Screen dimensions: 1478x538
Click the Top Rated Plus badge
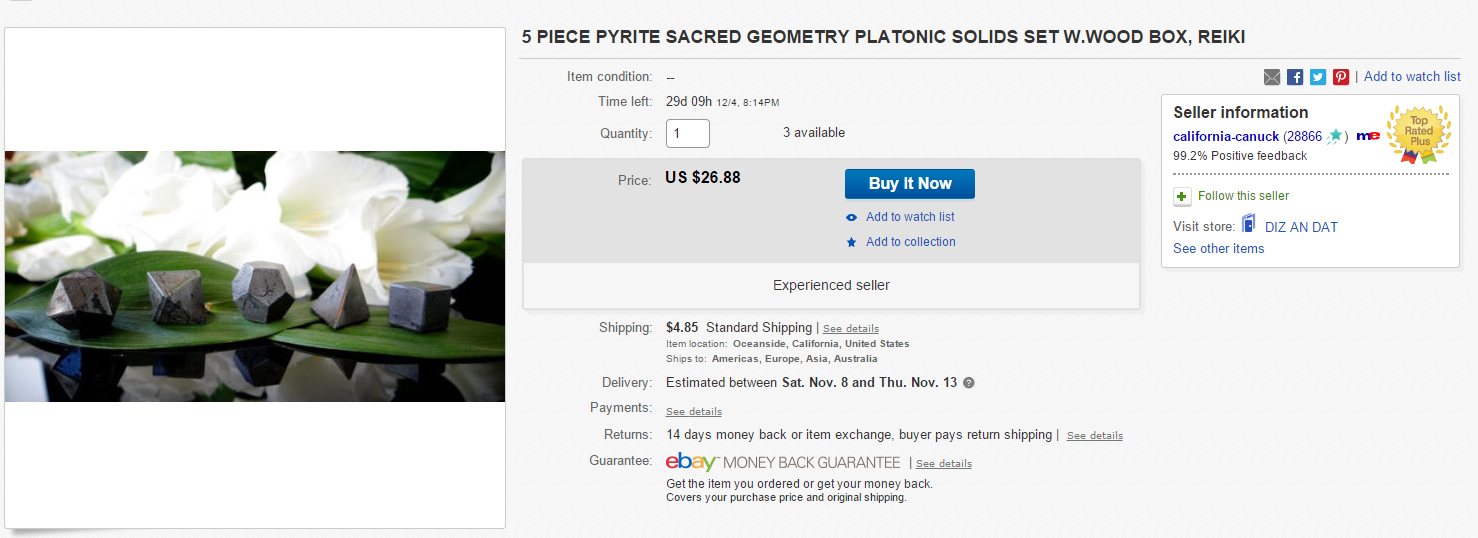[1418, 133]
